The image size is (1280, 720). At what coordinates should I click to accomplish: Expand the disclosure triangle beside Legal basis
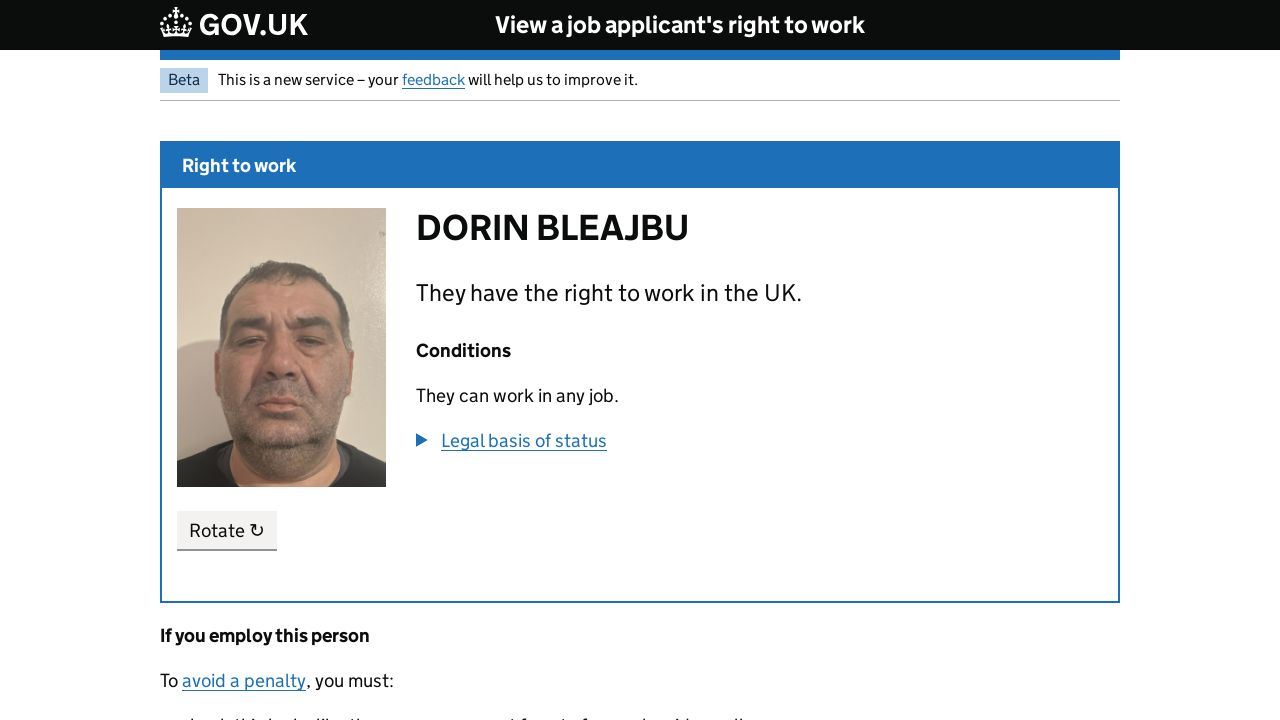(422, 440)
